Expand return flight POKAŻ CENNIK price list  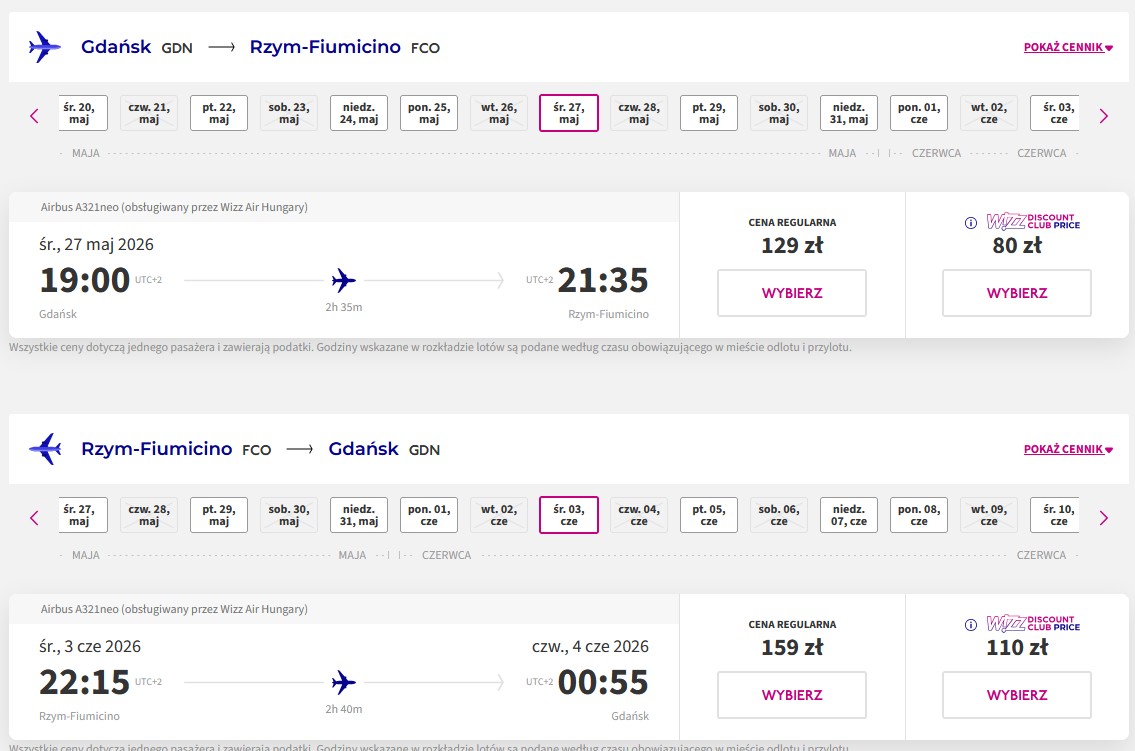pos(1068,449)
